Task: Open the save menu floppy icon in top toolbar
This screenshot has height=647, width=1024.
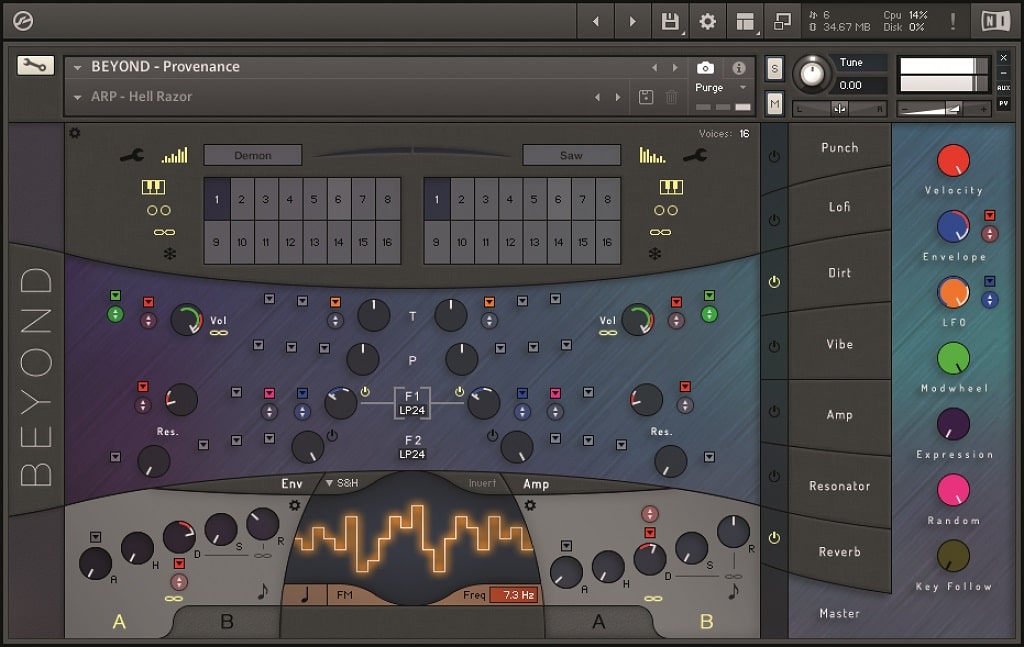Action: coord(670,22)
